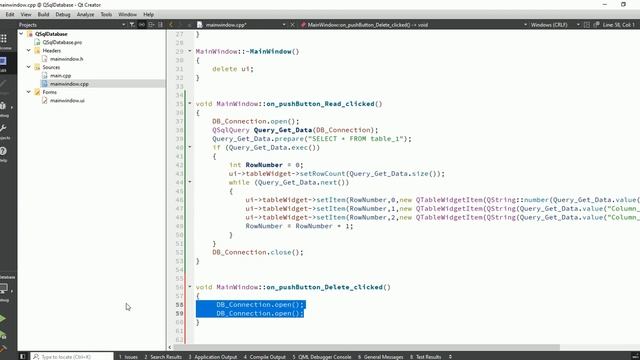Screen dimensions: 640x360
Task: Click the Line 58, Col 1 indicator
Action: pyautogui.click(x=618, y=25)
